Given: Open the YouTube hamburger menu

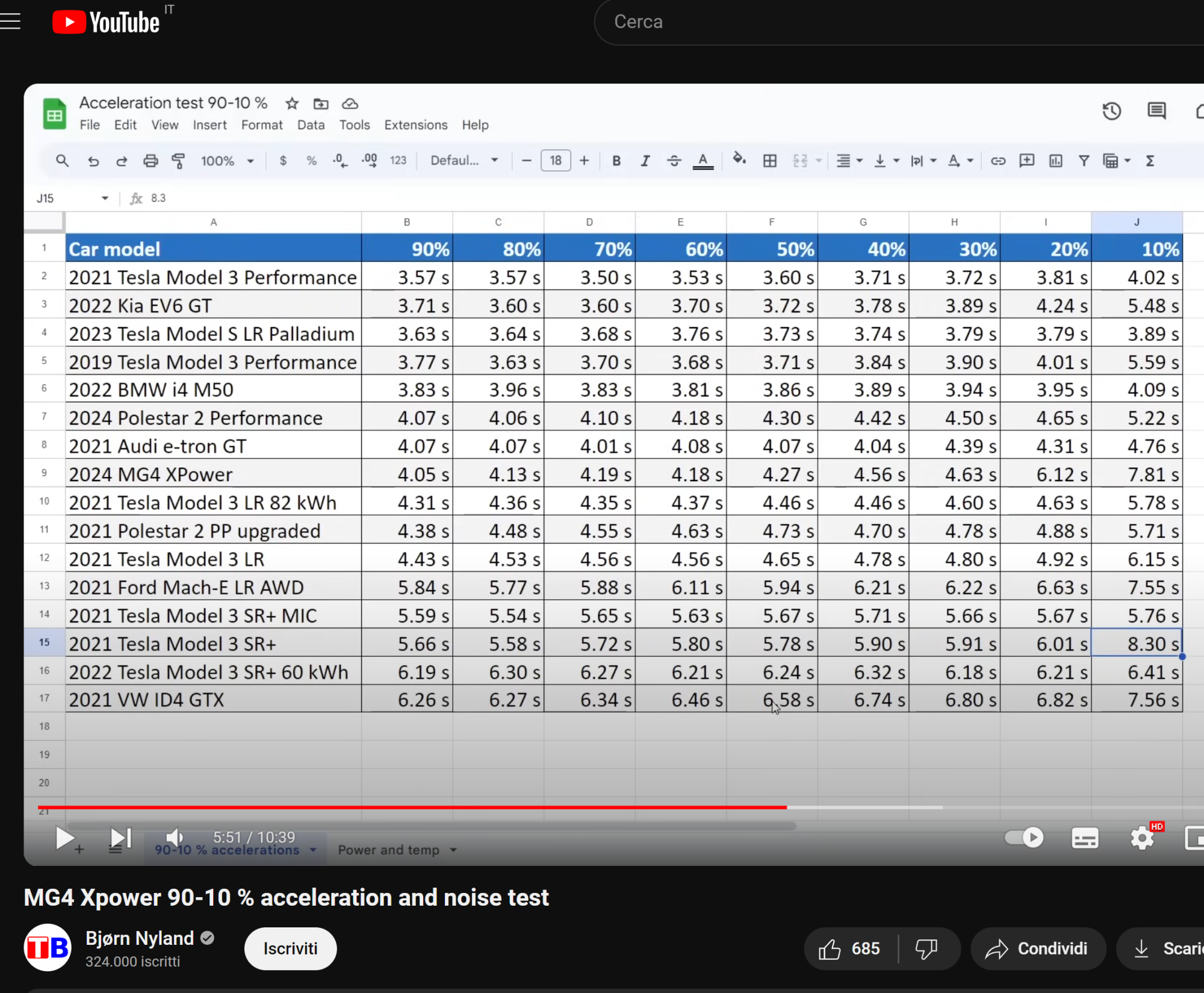Looking at the screenshot, I should click(x=10, y=22).
